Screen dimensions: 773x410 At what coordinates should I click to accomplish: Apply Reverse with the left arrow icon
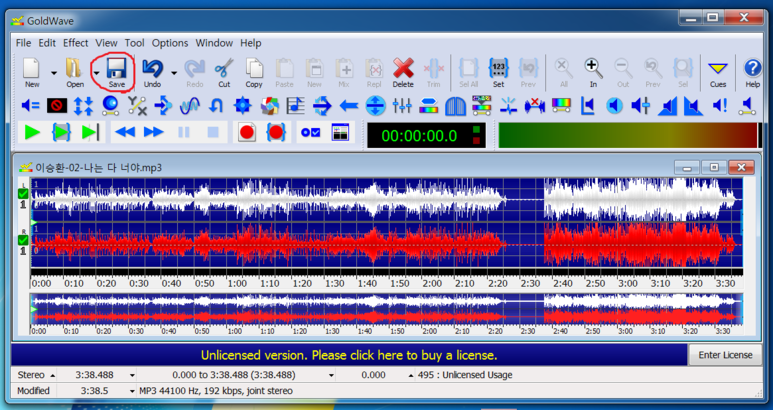pos(349,105)
